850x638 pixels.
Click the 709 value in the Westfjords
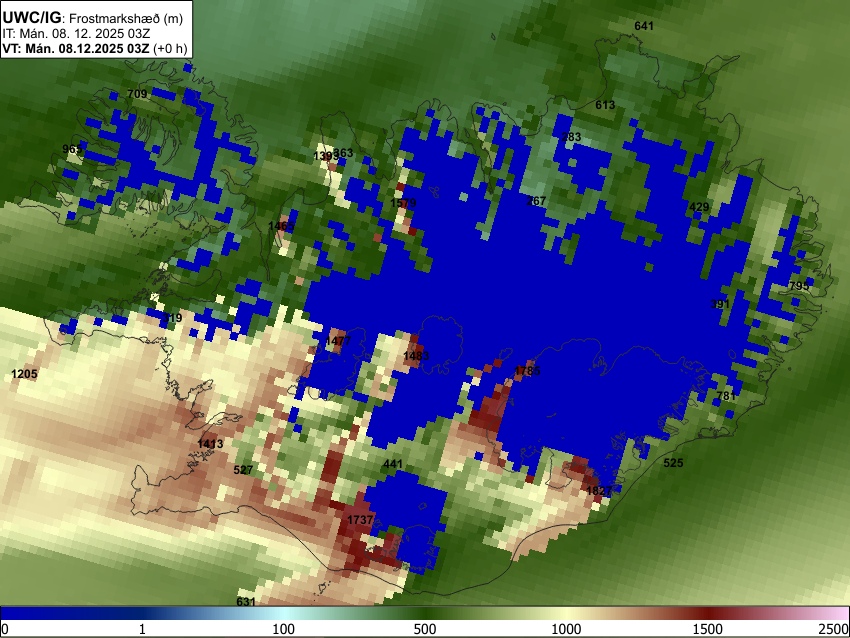(137, 94)
